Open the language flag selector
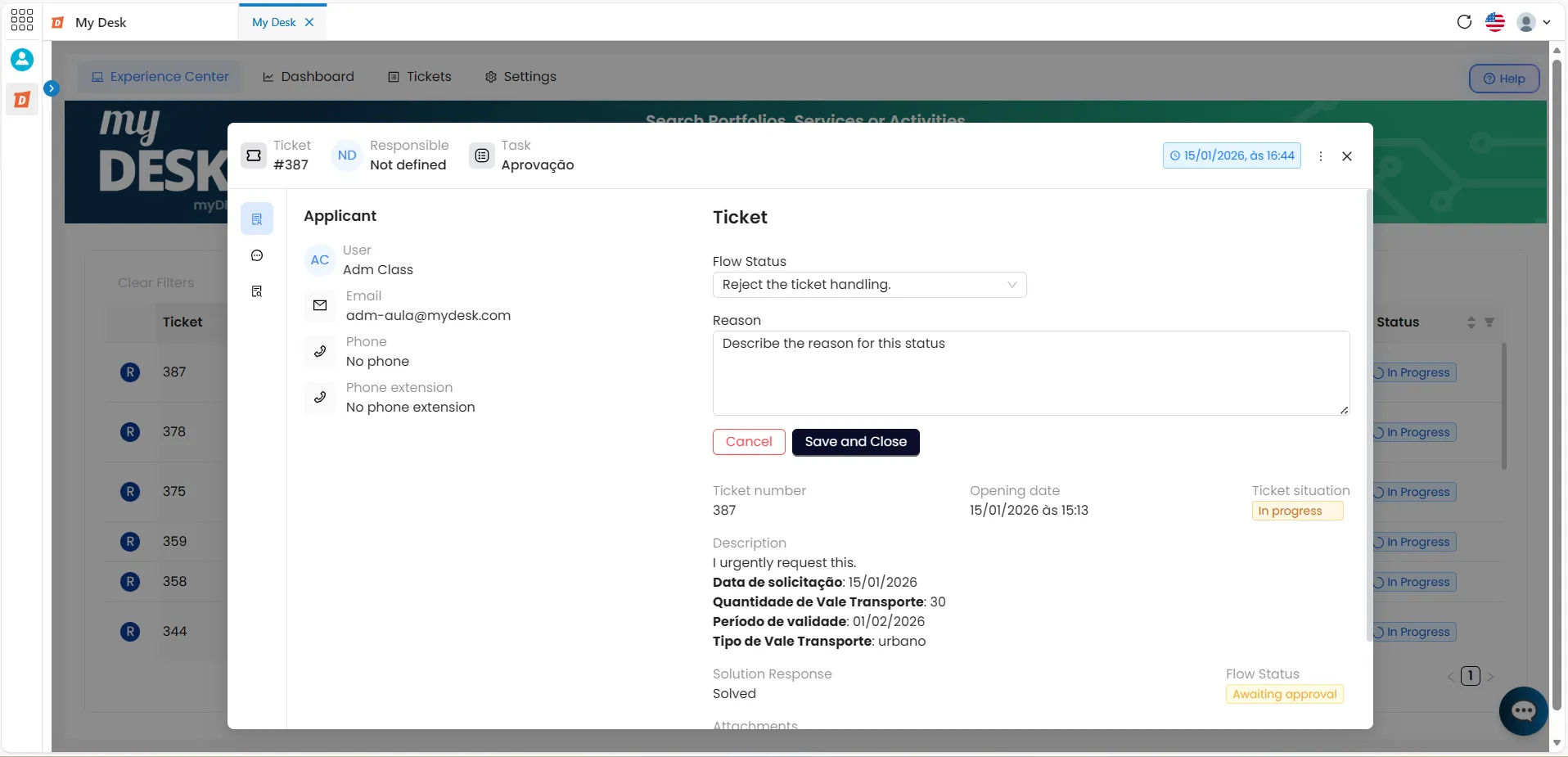Image resolution: width=1568 pixels, height=757 pixels. [1495, 22]
